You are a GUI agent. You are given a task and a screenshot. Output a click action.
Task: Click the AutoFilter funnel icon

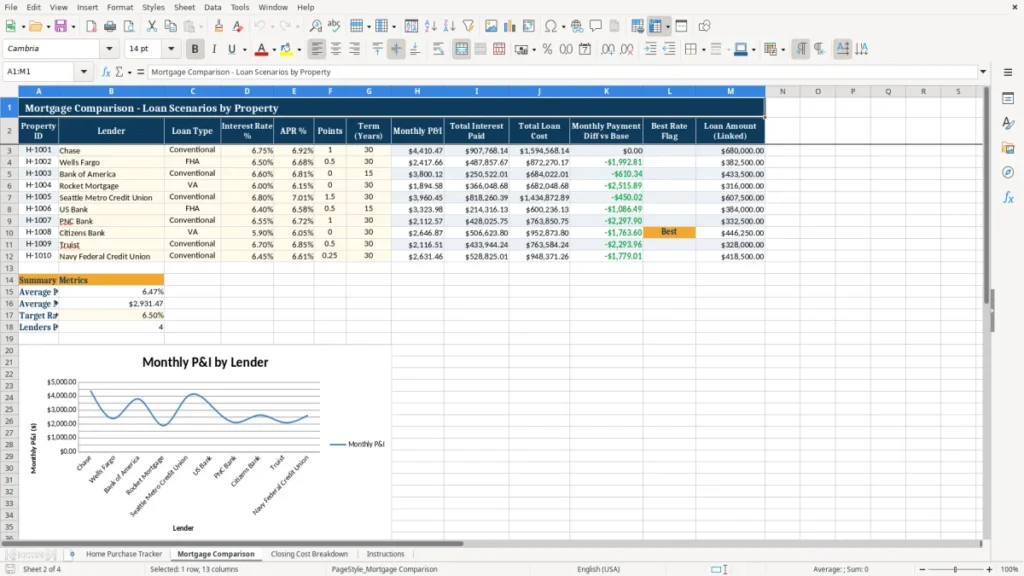[x=468, y=26]
